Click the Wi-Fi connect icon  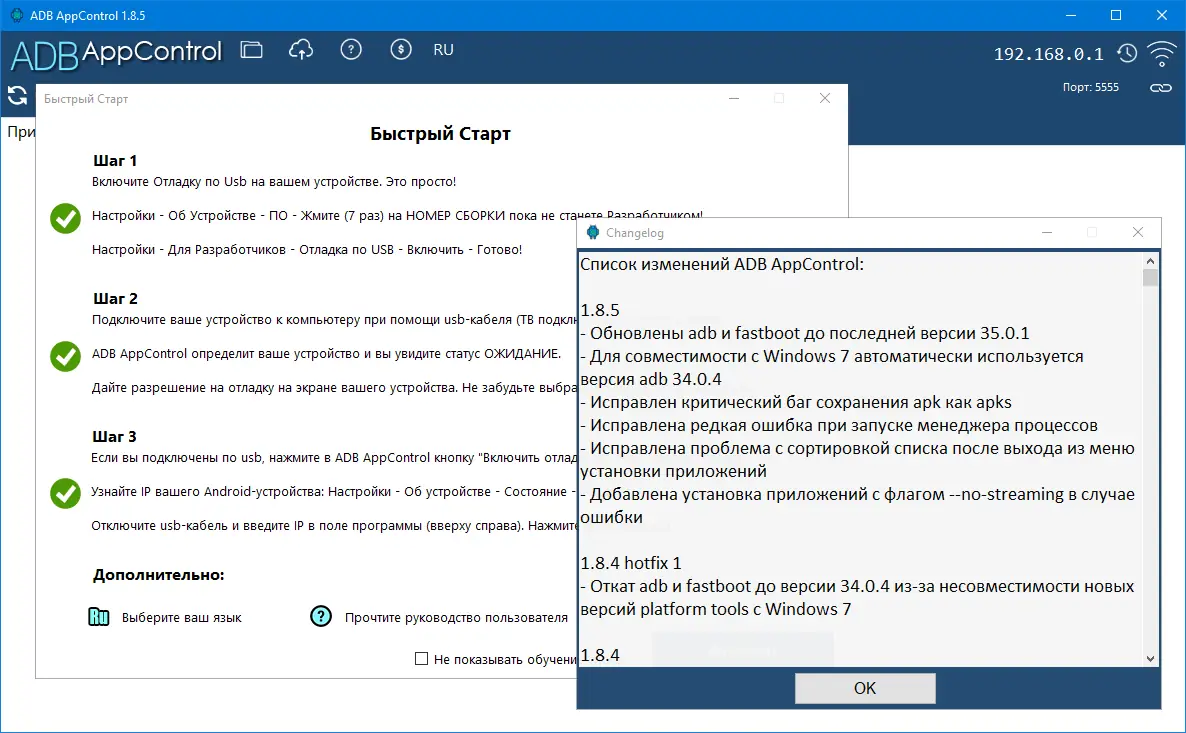pos(1161,53)
